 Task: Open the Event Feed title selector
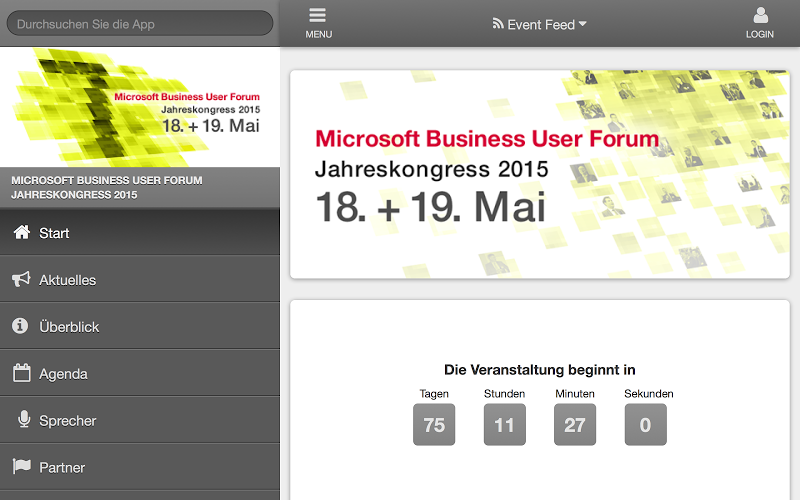pos(541,24)
